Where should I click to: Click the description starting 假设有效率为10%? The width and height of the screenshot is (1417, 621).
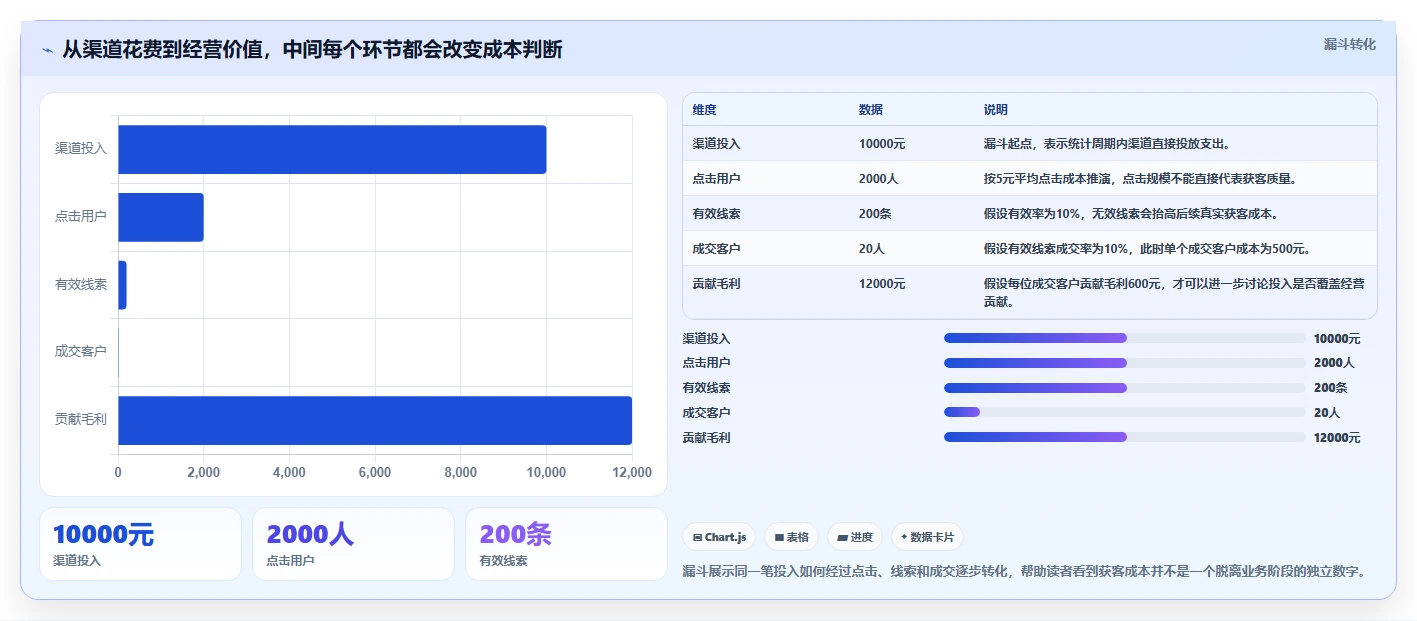pyautogui.click(x=1130, y=214)
